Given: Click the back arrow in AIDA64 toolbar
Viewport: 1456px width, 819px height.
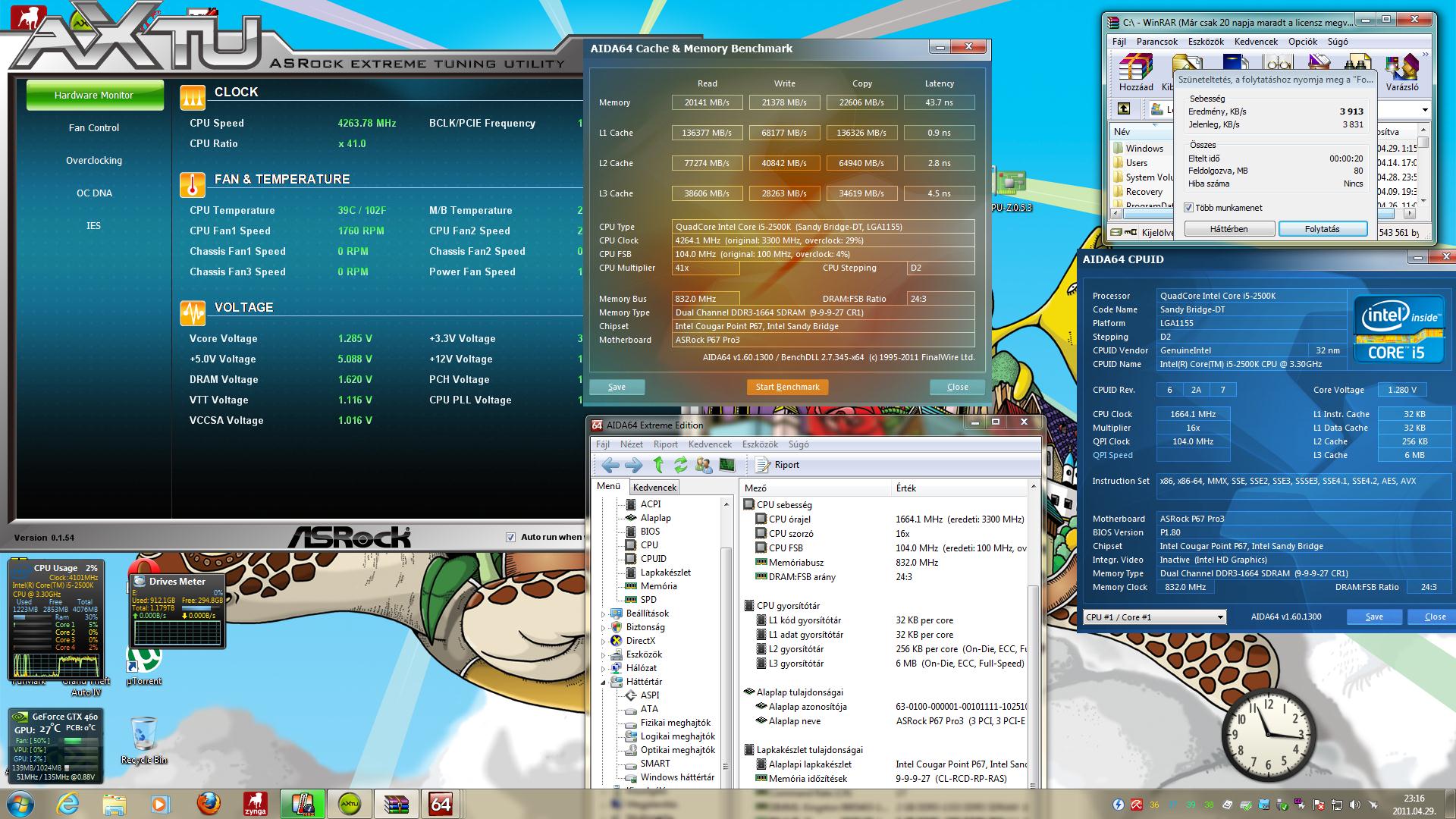Looking at the screenshot, I should [610, 465].
